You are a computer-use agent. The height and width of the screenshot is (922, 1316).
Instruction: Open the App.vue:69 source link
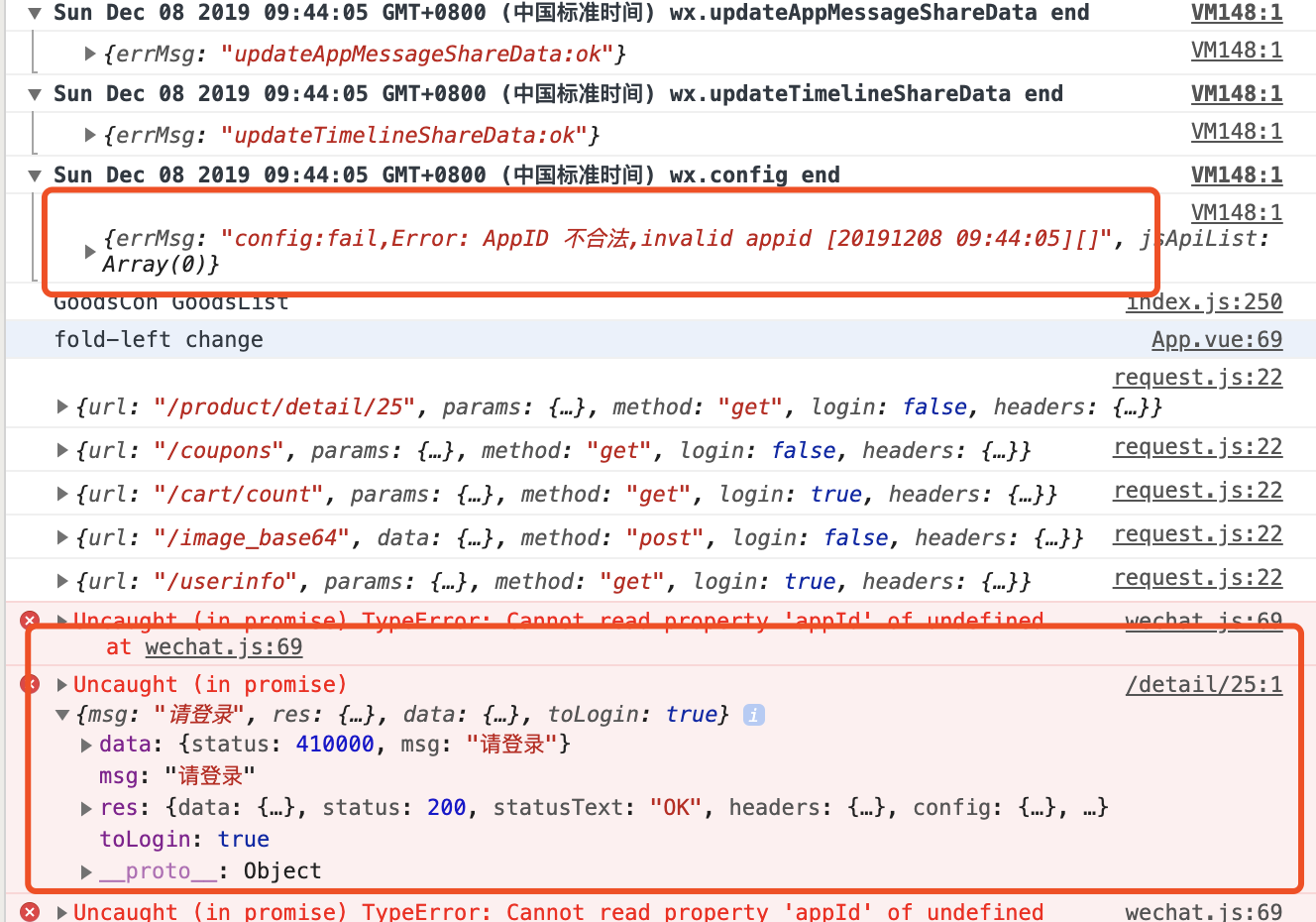pos(1216,340)
